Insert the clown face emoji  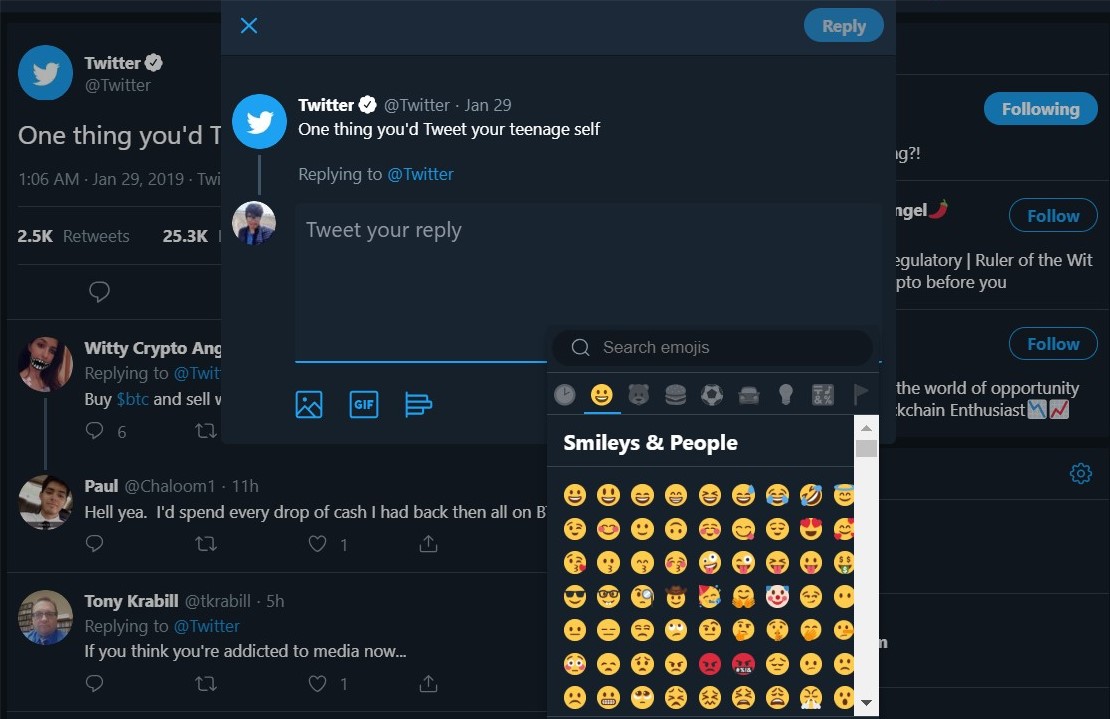777,597
